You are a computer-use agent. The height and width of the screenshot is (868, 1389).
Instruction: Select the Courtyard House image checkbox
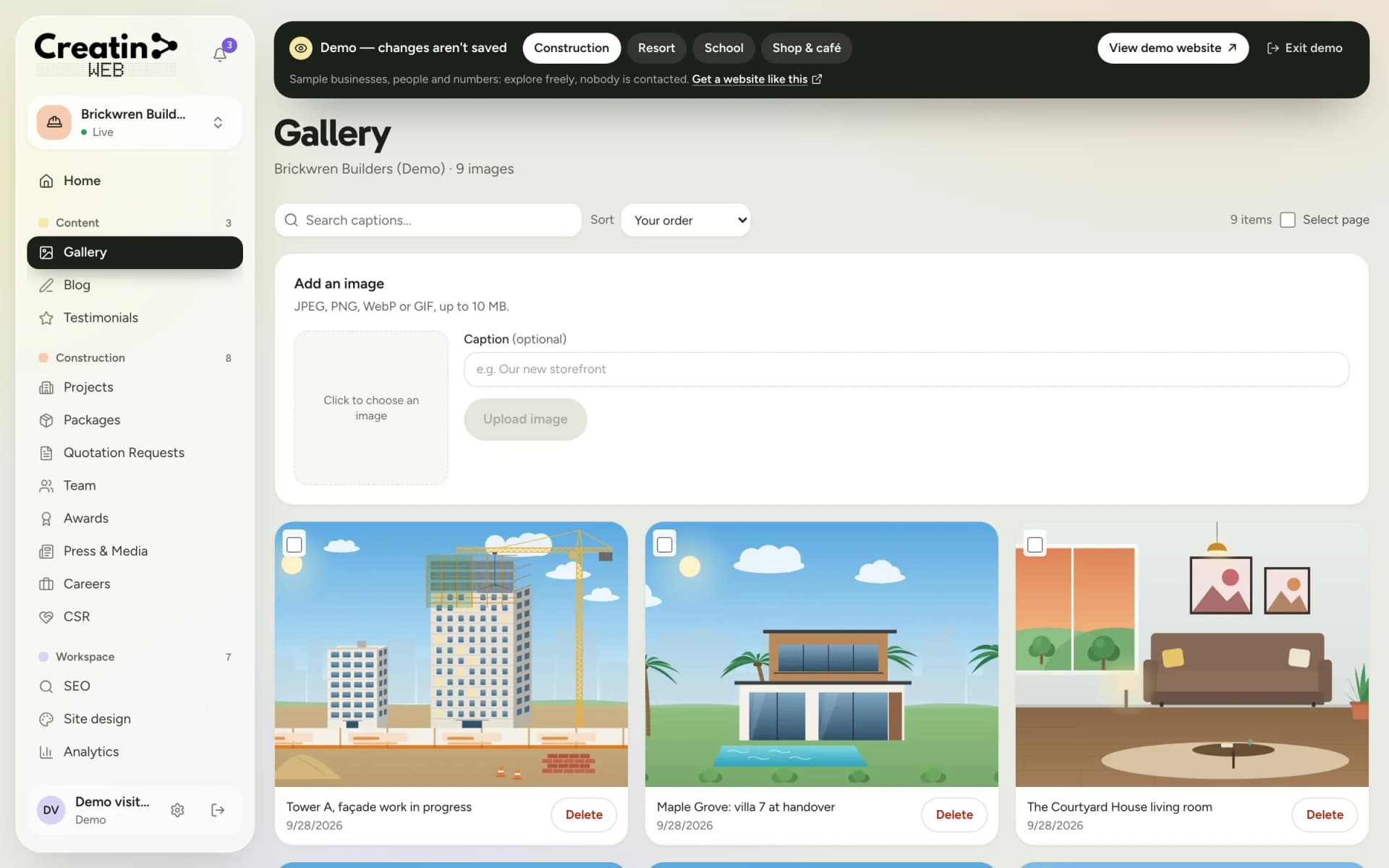[1035, 545]
